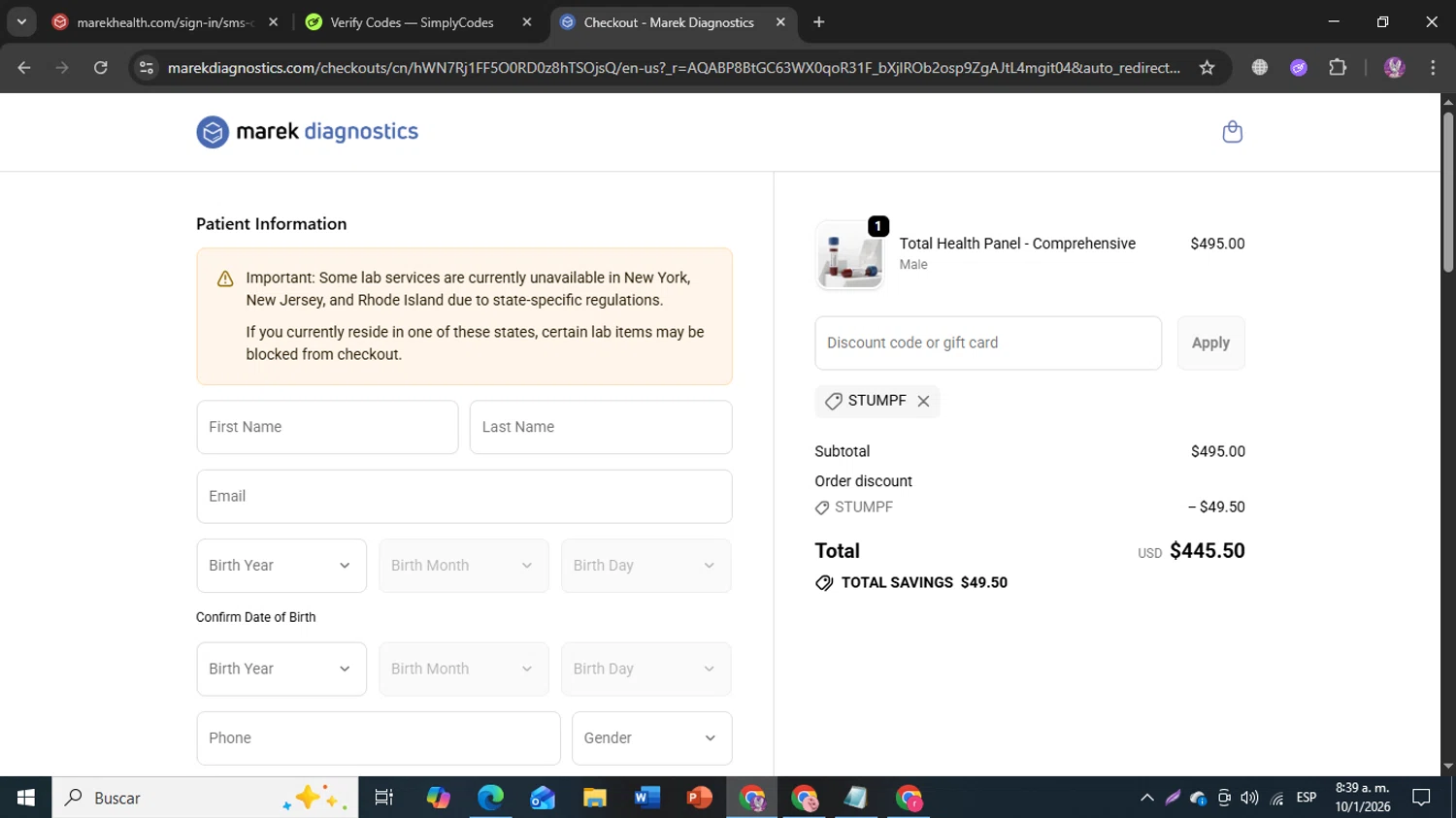
Task: Open the first Birth Month dropdown
Action: (463, 566)
